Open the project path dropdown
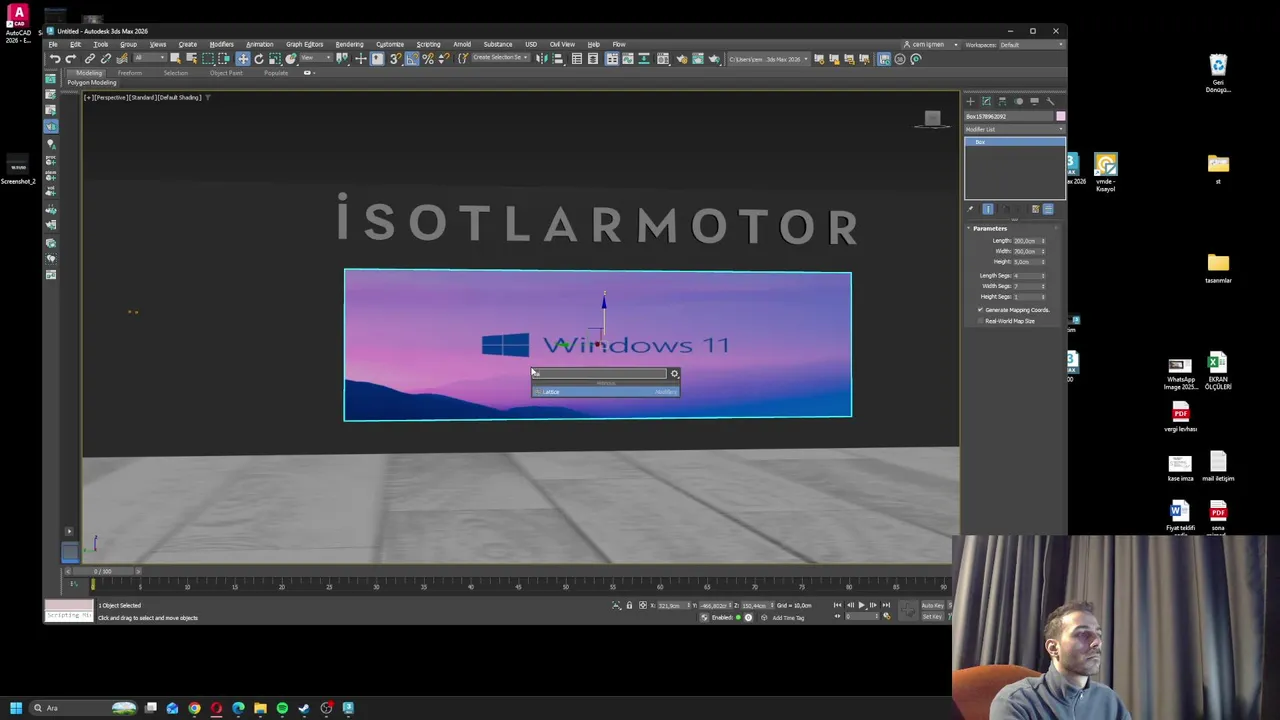Viewport: 1280px width, 720px height. point(768,58)
